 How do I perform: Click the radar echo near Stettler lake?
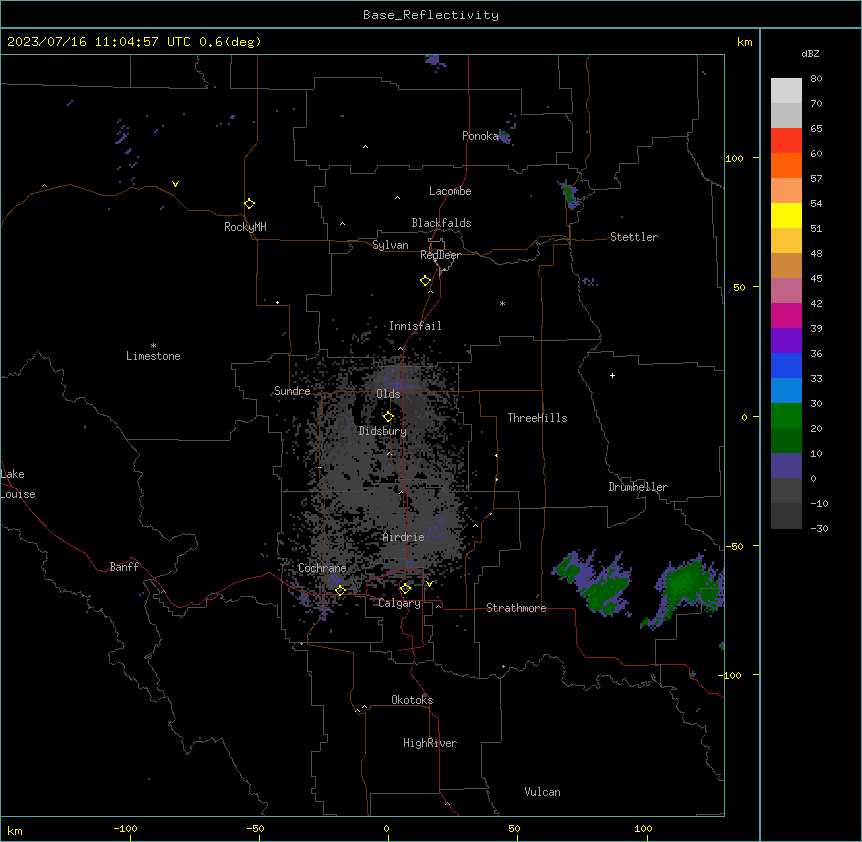570,195
